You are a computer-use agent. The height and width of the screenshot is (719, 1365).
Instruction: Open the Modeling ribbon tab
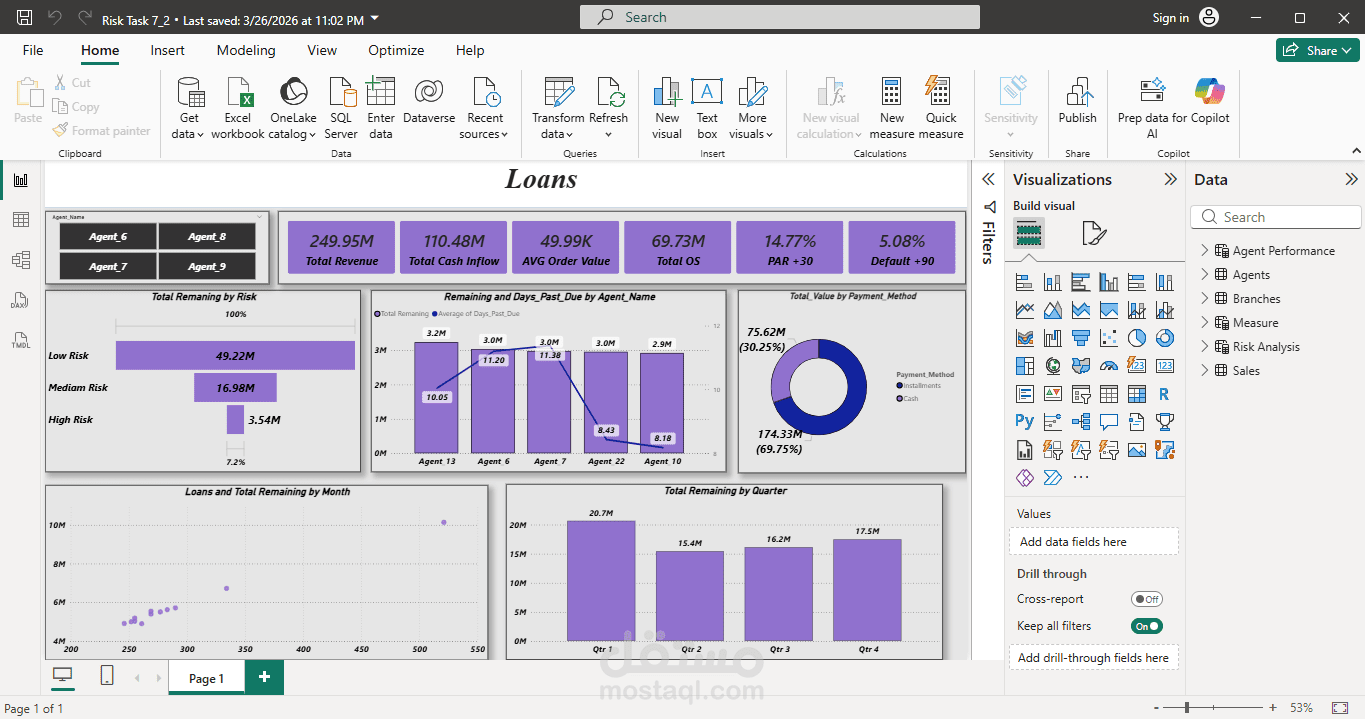coord(246,50)
